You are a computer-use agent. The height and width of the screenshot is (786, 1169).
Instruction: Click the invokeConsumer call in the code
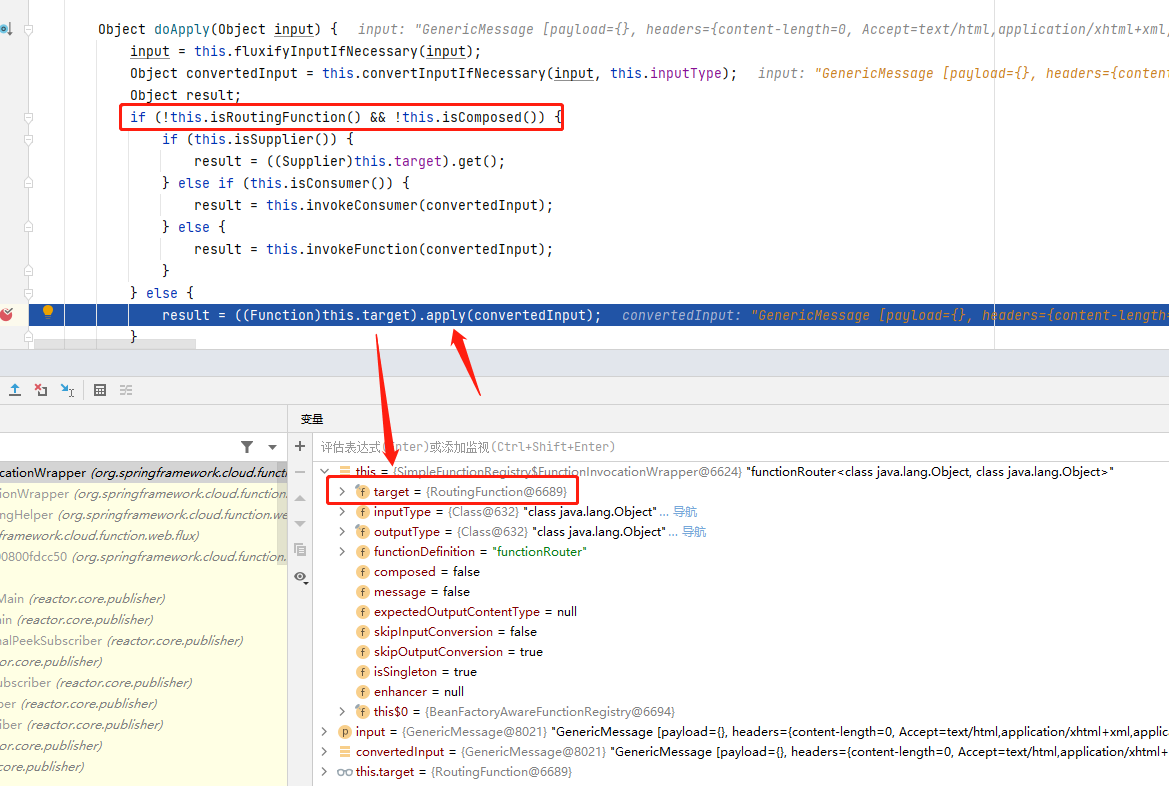[360, 205]
